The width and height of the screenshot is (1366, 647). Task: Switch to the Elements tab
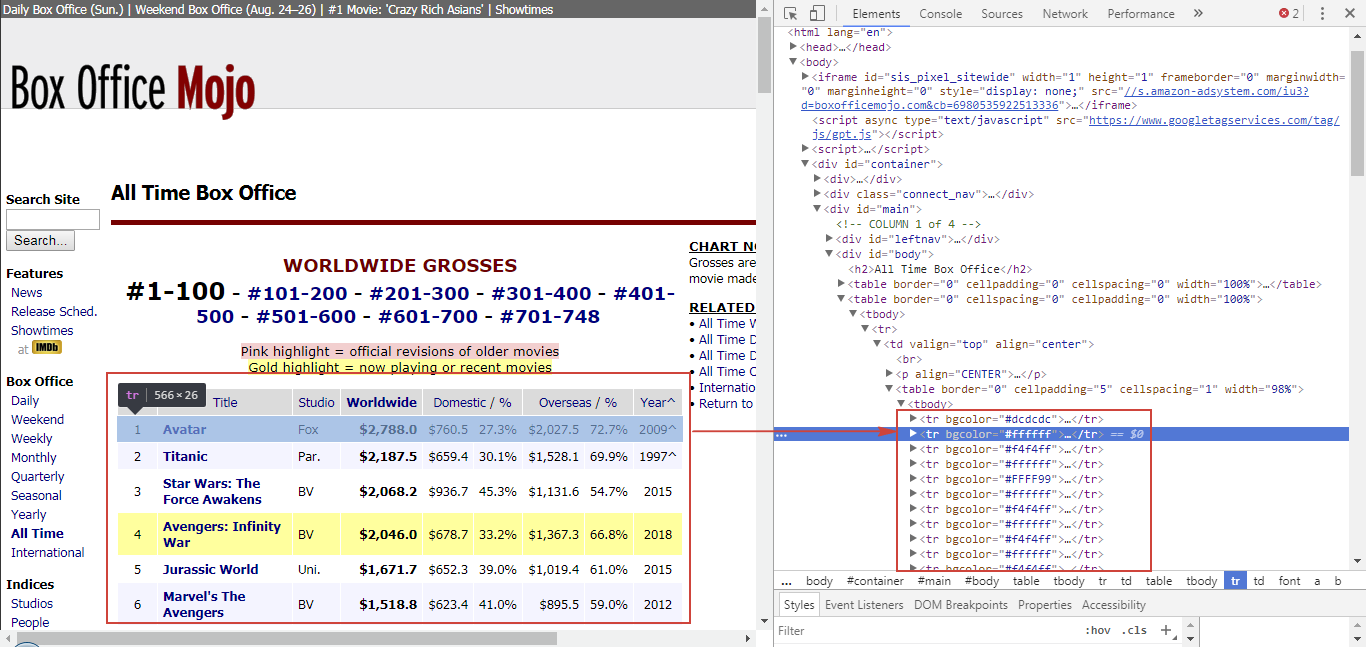click(x=876, y=14)
